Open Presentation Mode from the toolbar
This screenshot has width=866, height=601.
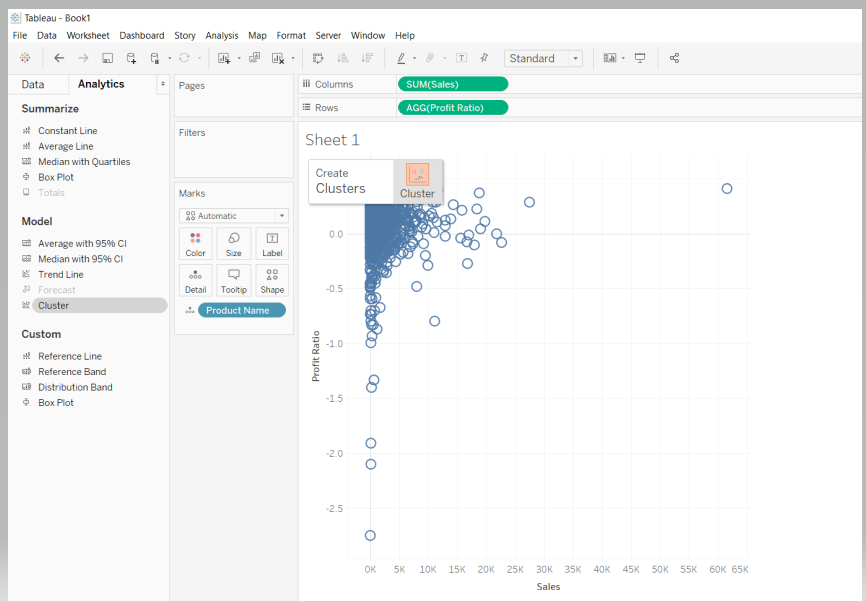[640, 58]
